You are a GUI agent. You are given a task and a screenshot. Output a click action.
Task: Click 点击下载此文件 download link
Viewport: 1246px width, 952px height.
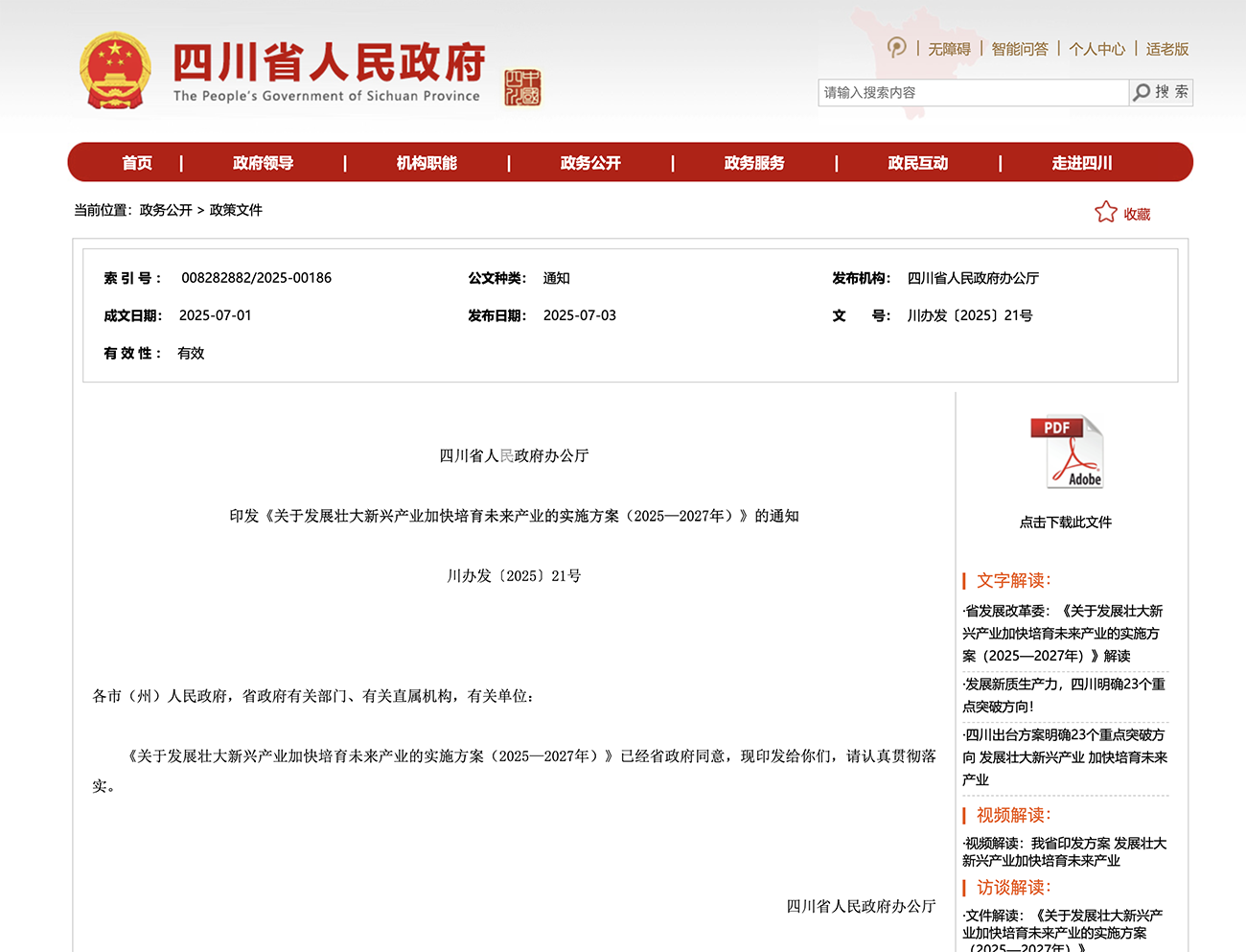click(x=1066, y=522)
